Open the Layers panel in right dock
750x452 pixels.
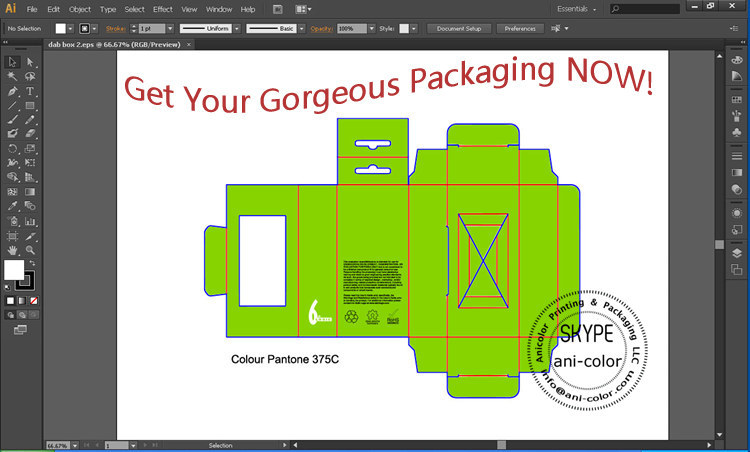pyautogui.click(x=737, y=254)
